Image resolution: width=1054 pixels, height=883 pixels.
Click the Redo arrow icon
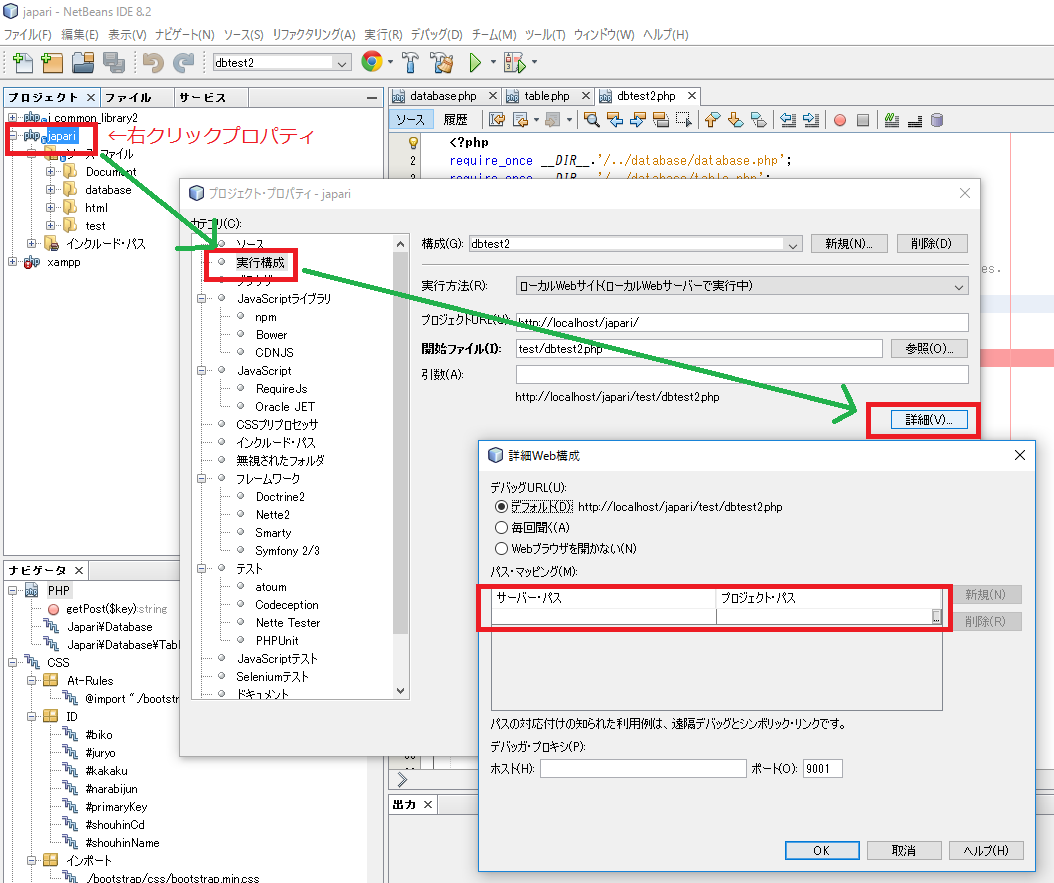[183, 62]
